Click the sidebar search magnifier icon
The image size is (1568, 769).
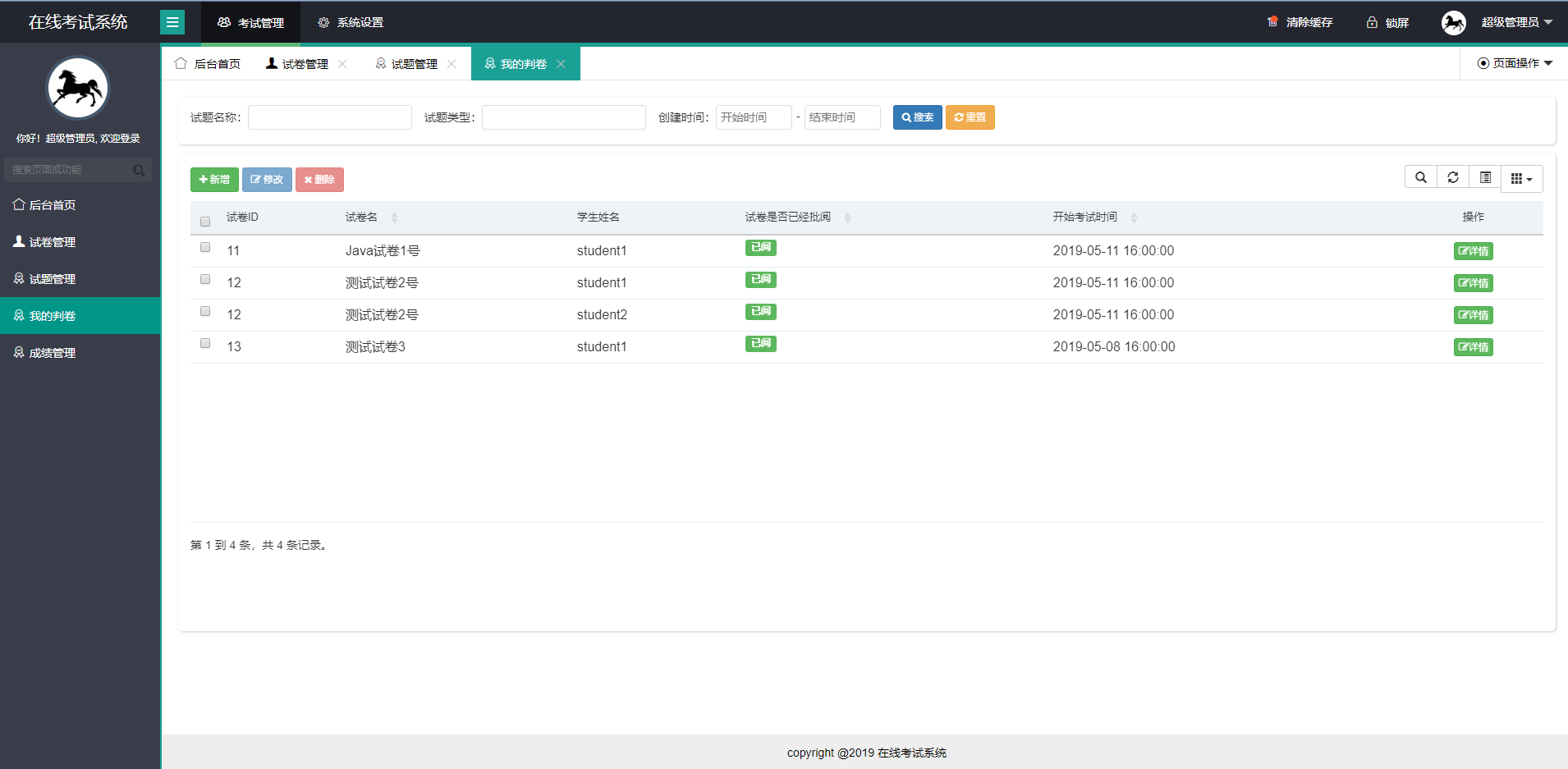[139, 170]
